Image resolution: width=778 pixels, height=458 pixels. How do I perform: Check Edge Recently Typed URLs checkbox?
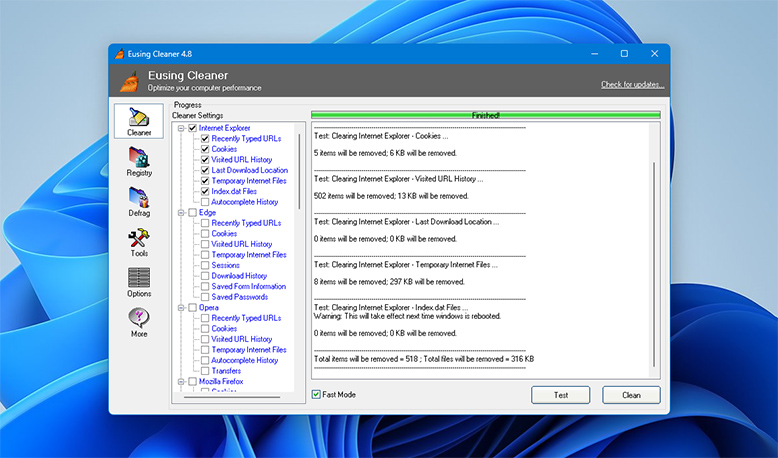[x=205, y=223]
